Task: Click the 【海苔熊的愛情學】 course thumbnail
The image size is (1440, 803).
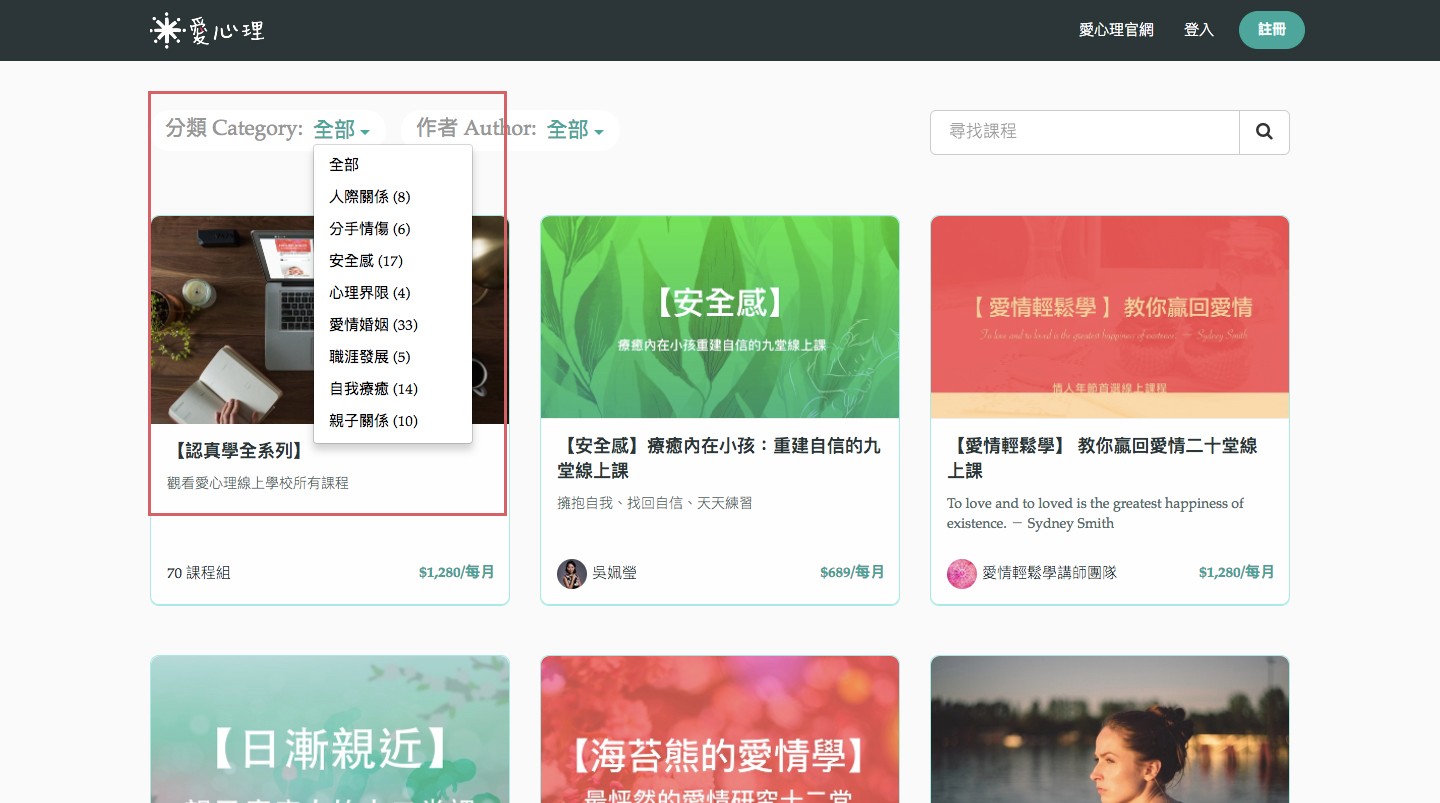Action: coord(720,729)
